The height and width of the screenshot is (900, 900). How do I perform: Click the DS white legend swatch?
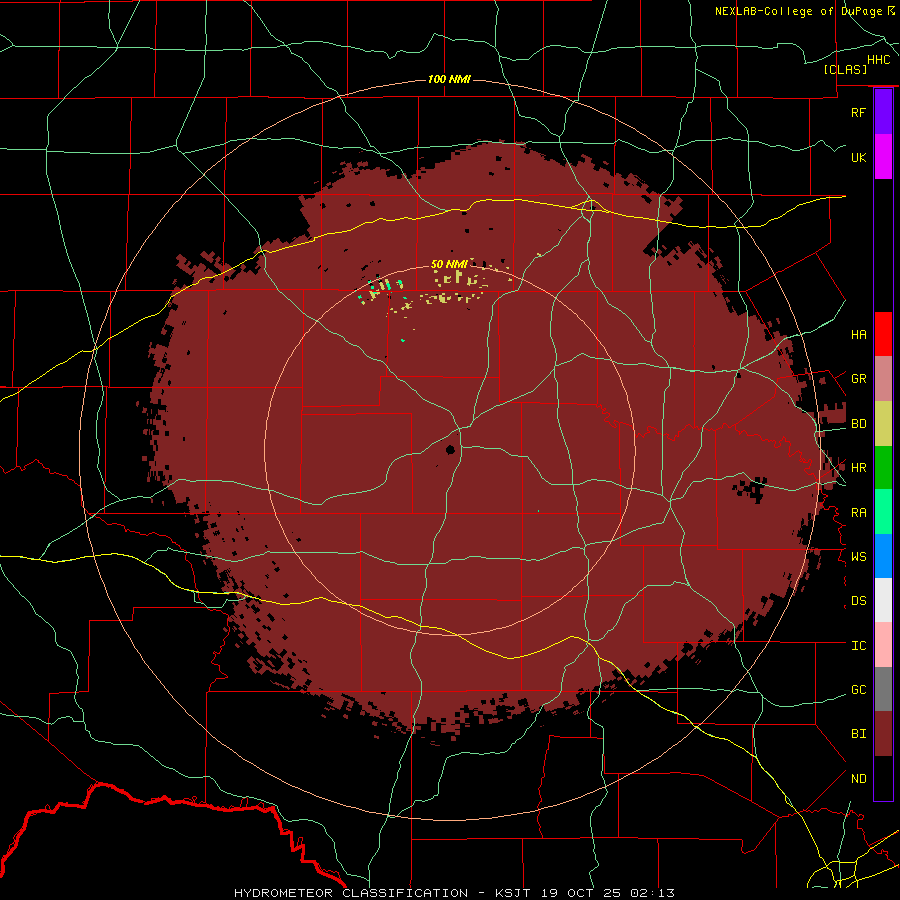883,600
